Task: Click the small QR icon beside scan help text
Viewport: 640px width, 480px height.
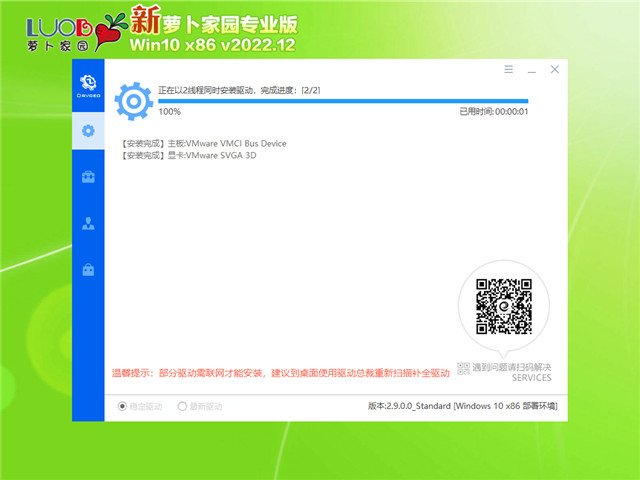Action: point(463,368)
